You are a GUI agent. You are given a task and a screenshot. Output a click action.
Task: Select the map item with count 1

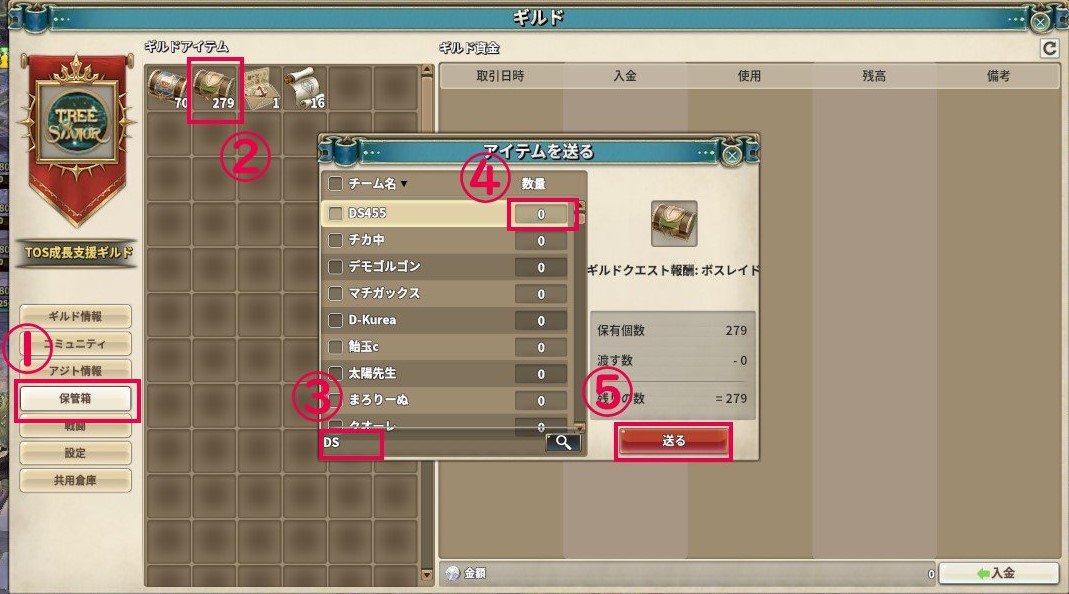point(260,89)
